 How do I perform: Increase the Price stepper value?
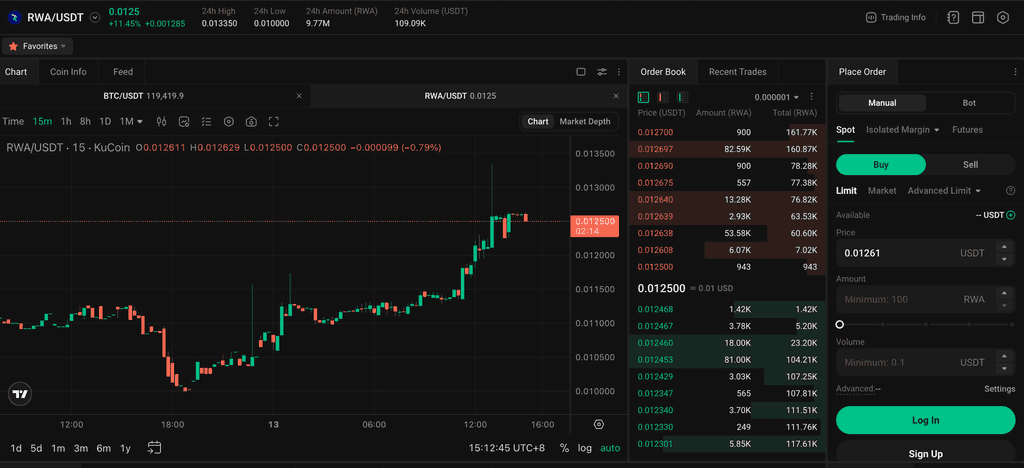tap(1004, 247)
